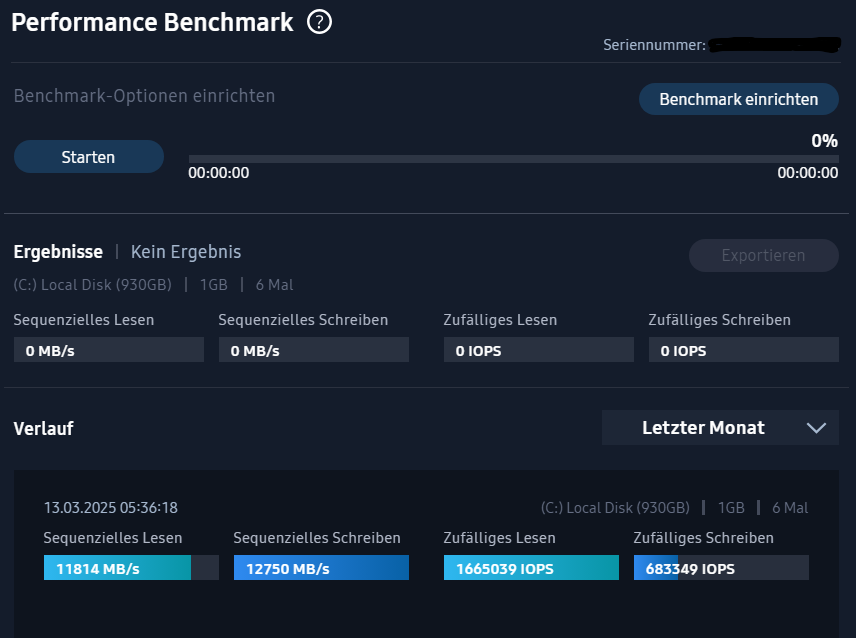Click the Benchmark-Optionen einrichten text
856x638 pixels.
pos(144,96)
